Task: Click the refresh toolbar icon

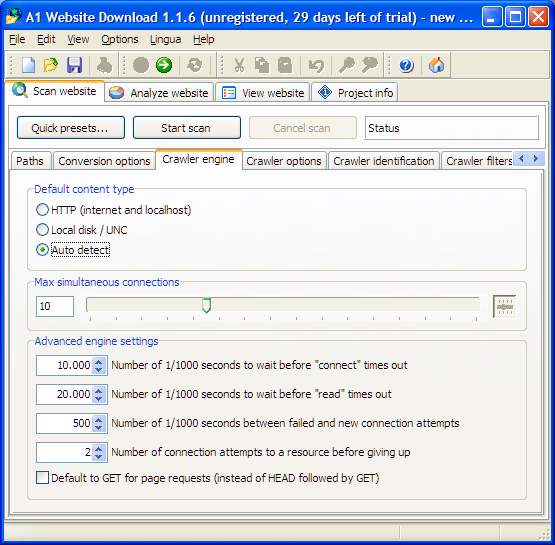Action: [x=194, y=65]
